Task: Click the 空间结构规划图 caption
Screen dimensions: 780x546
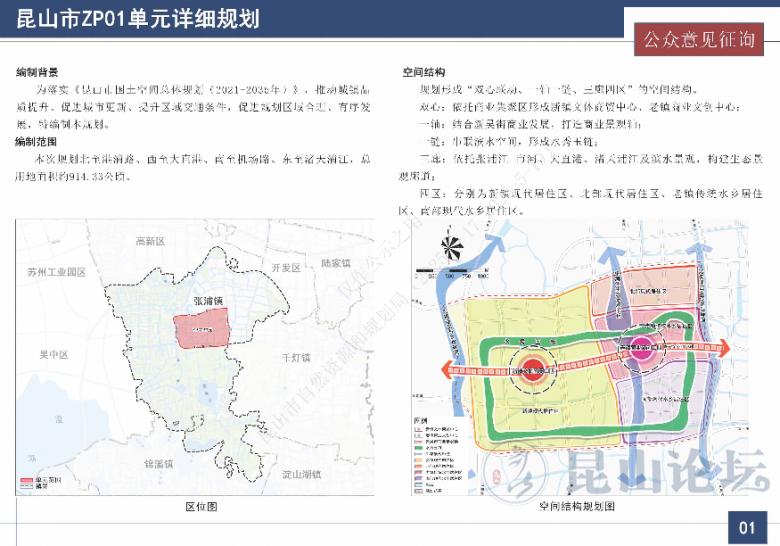Action: [x=577, y=507]
